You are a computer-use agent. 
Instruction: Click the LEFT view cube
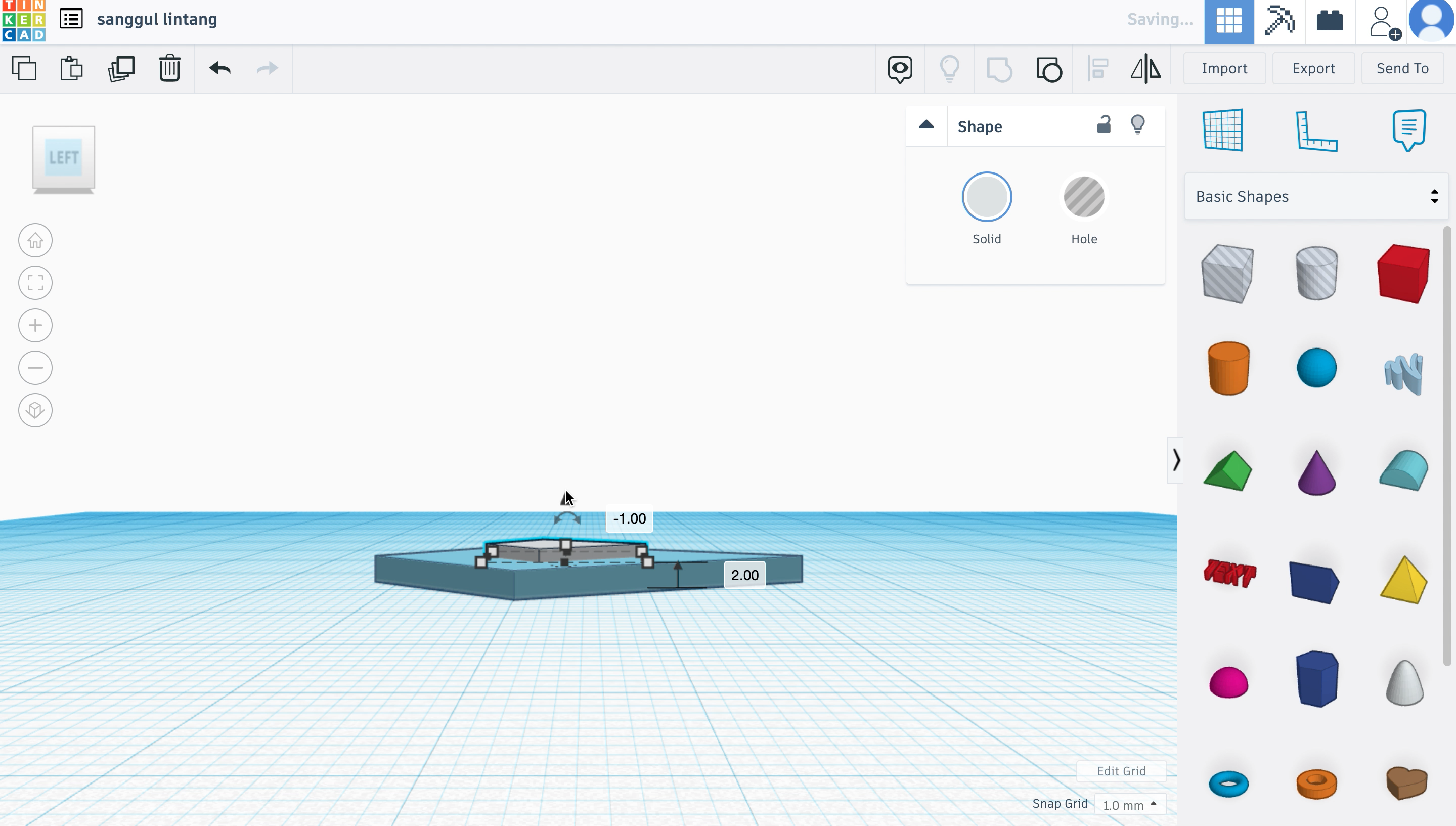64,158
